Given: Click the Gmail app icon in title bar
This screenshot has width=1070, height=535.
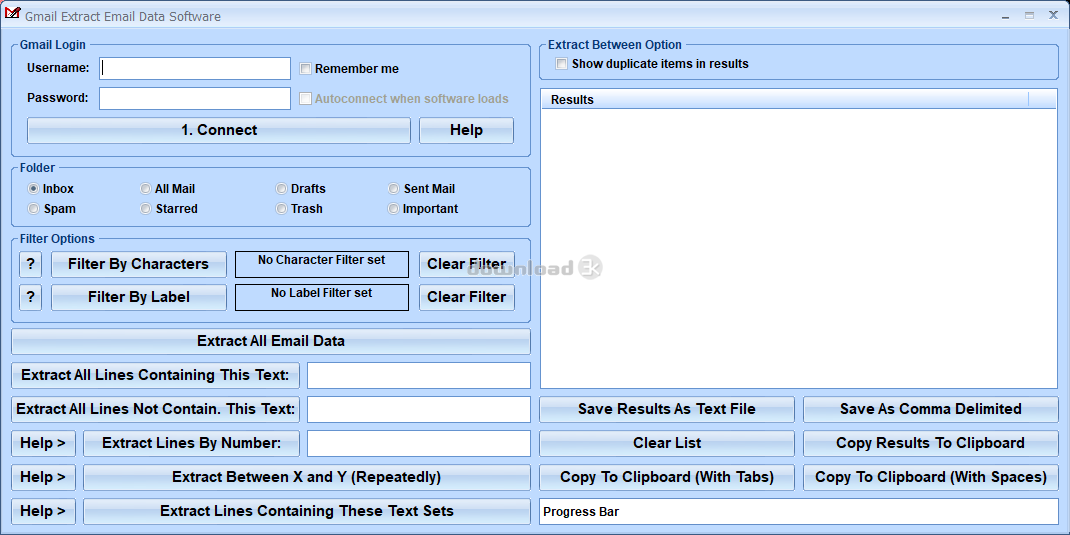Looking at the screenshot, I should 12,15.
